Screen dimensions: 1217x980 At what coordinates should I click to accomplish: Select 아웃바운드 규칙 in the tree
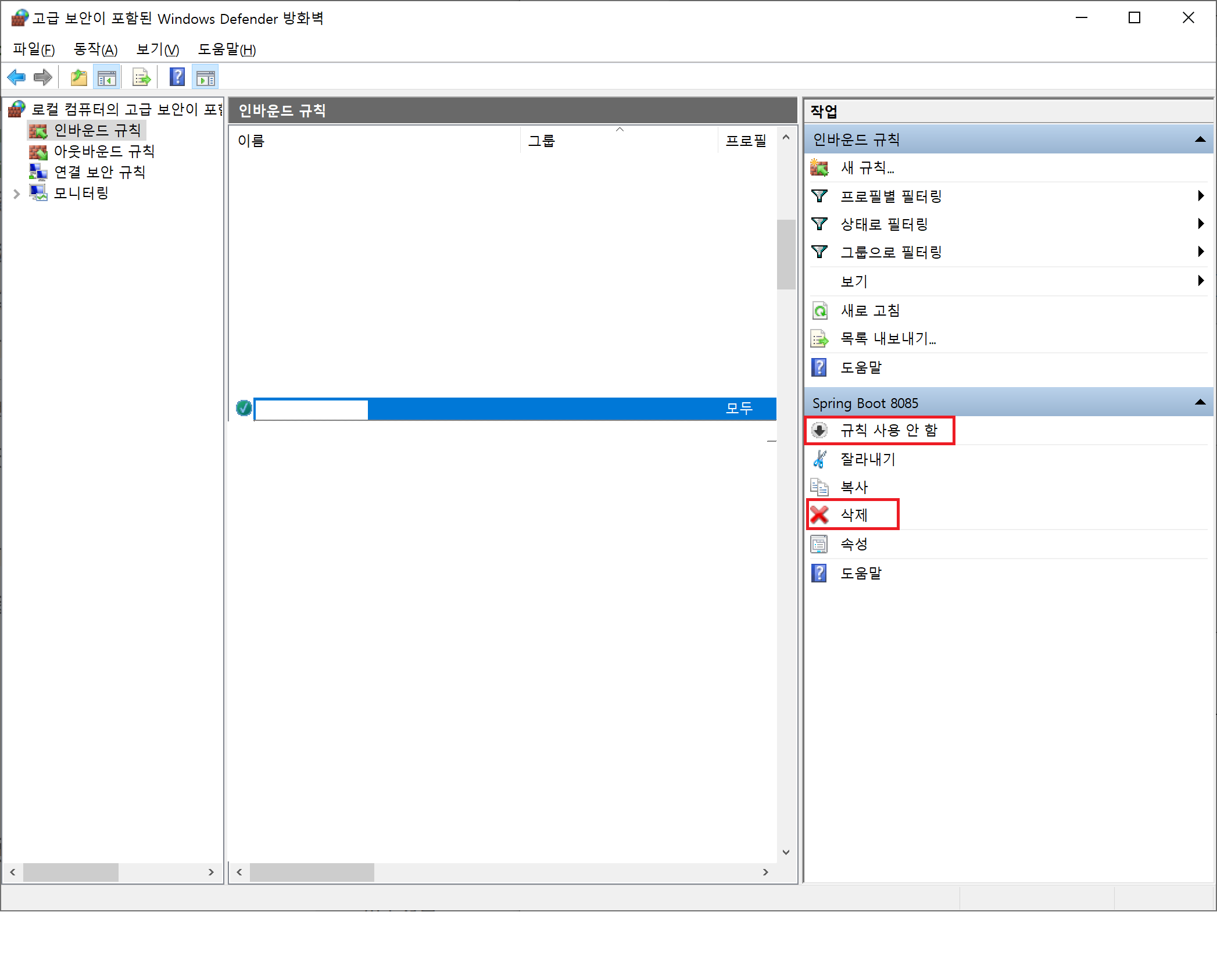click(104, 152)
